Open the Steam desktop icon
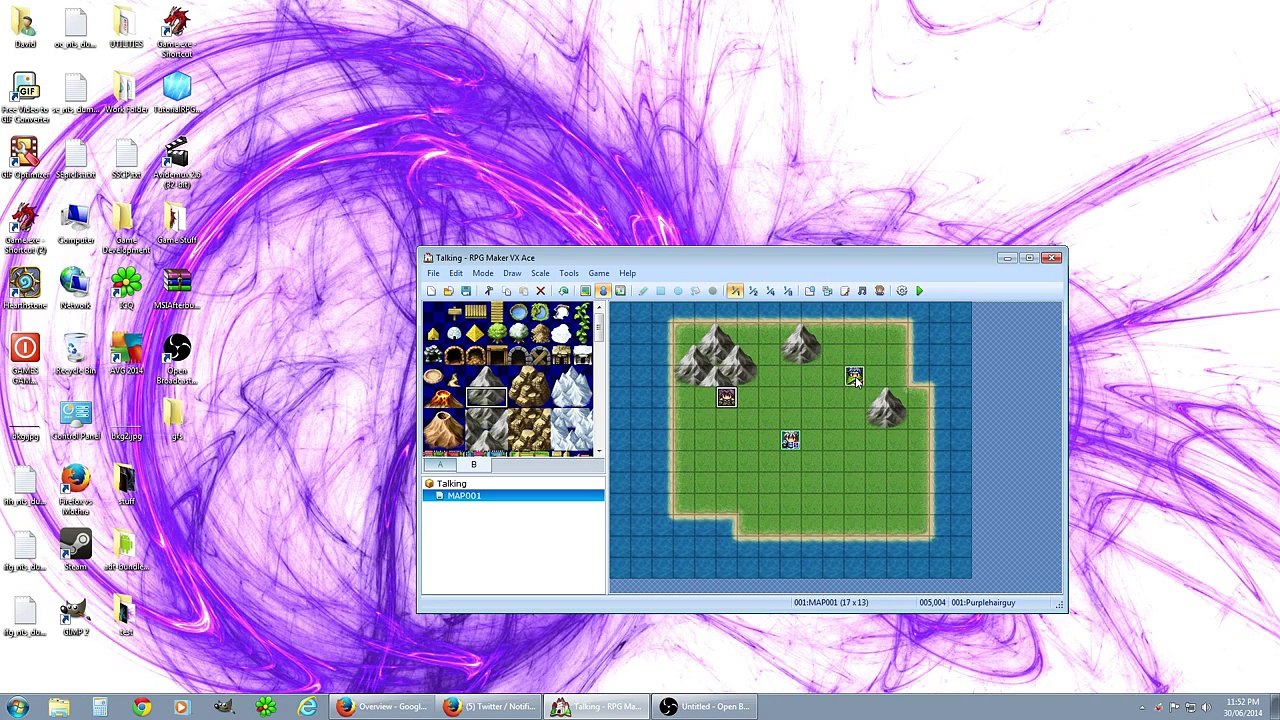 (x=75, y=549)
